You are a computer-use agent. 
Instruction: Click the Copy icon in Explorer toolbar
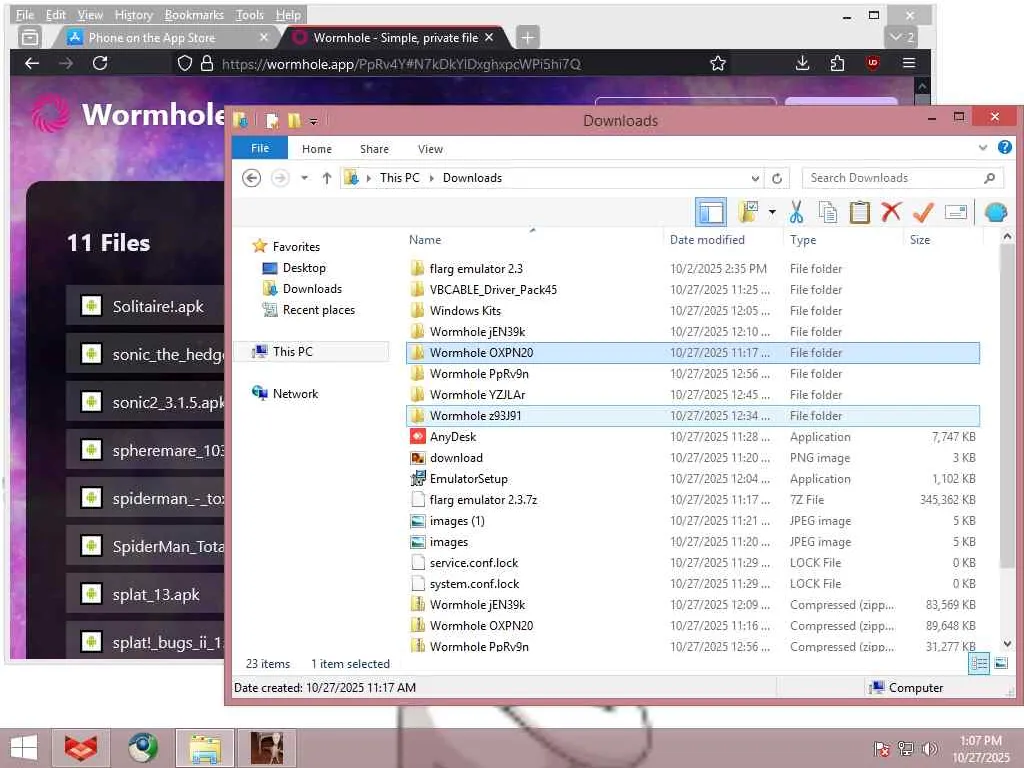click(827, 212)
